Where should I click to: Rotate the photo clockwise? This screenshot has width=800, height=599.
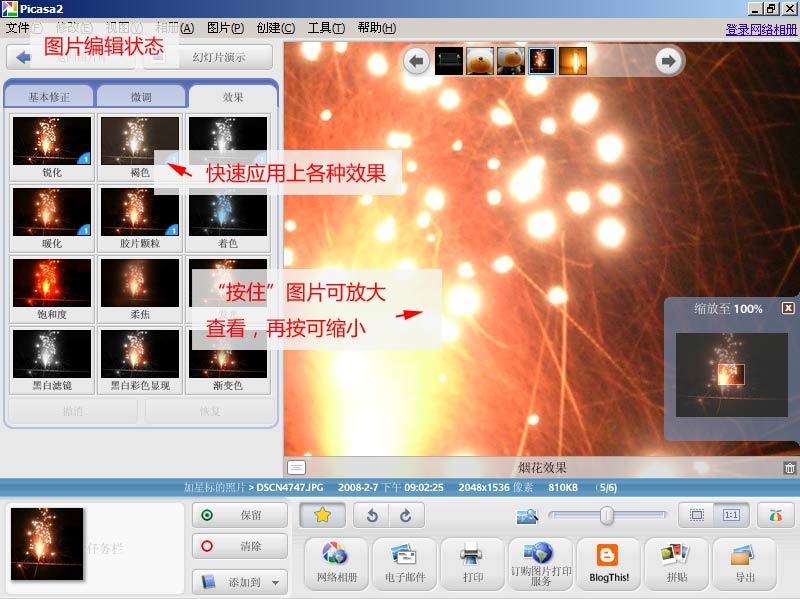[405, 515]
